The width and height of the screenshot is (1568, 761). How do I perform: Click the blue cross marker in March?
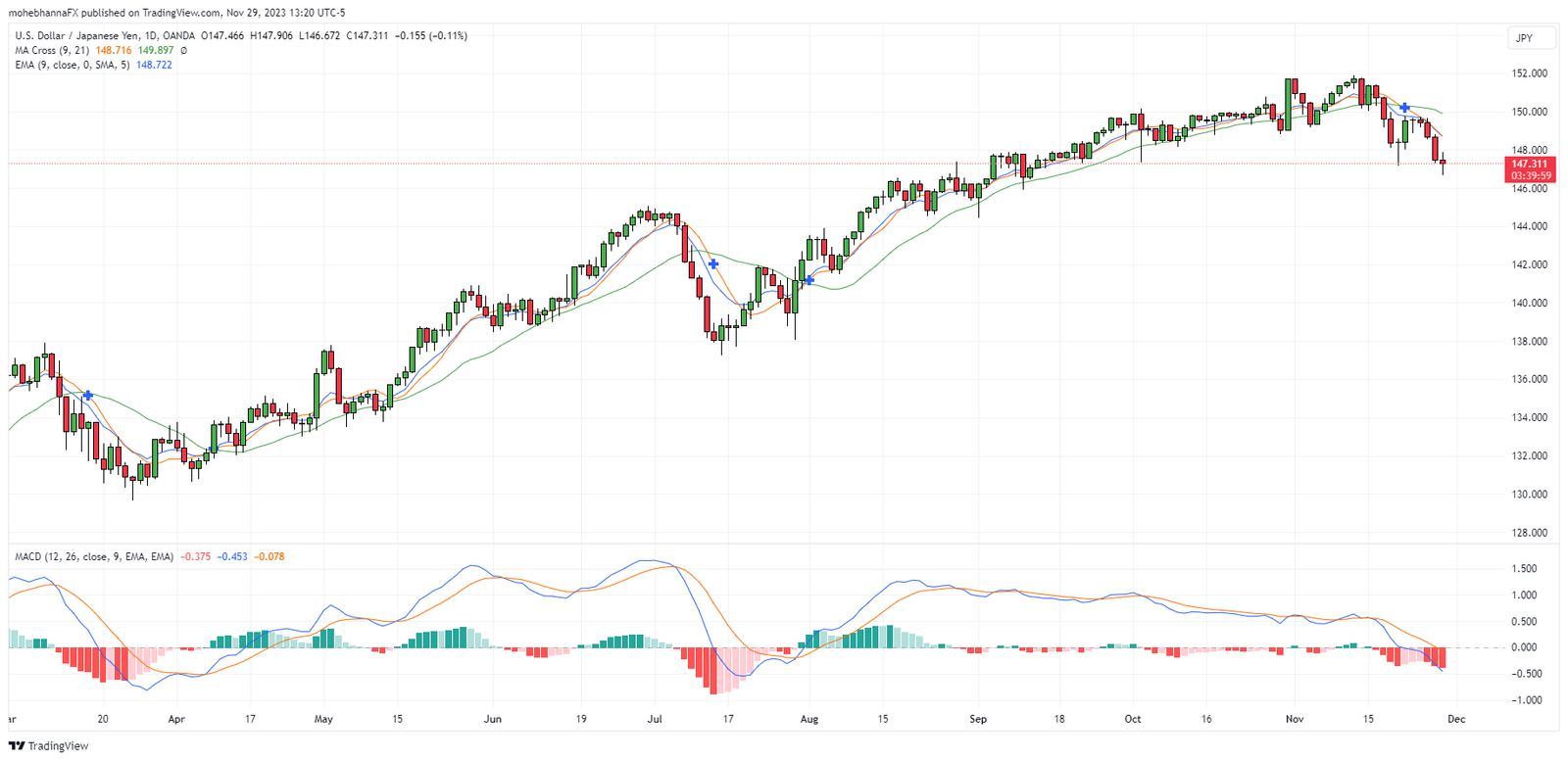[x=88, y=395]
